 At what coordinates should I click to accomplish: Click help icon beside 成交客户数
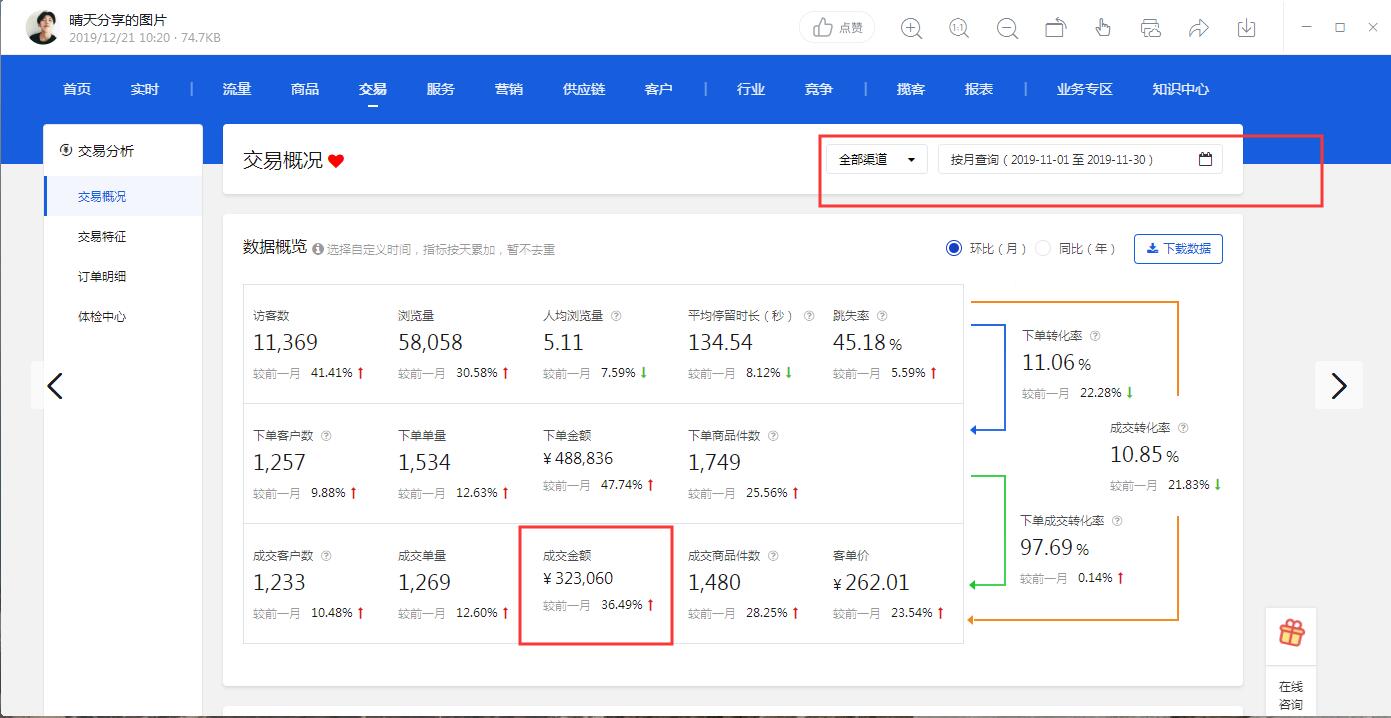[327, 555]
